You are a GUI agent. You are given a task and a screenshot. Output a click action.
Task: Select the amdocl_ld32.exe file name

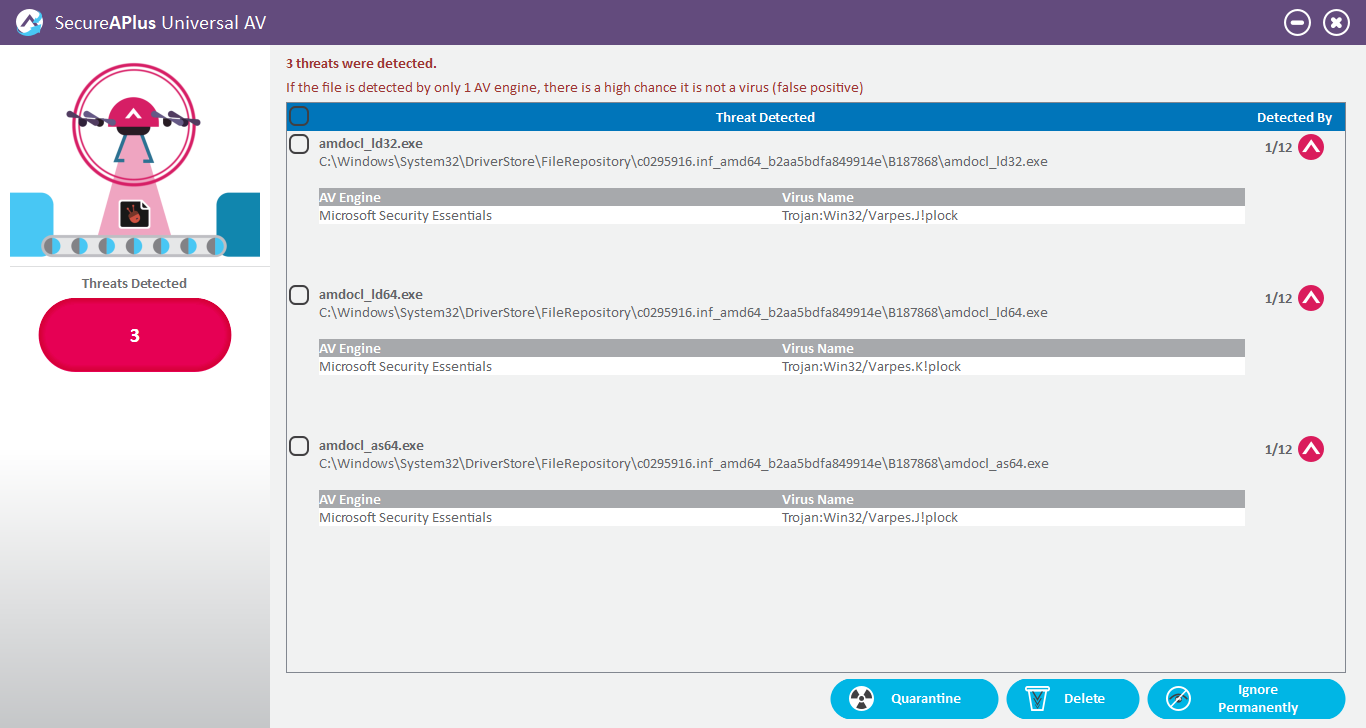(371, 143)
